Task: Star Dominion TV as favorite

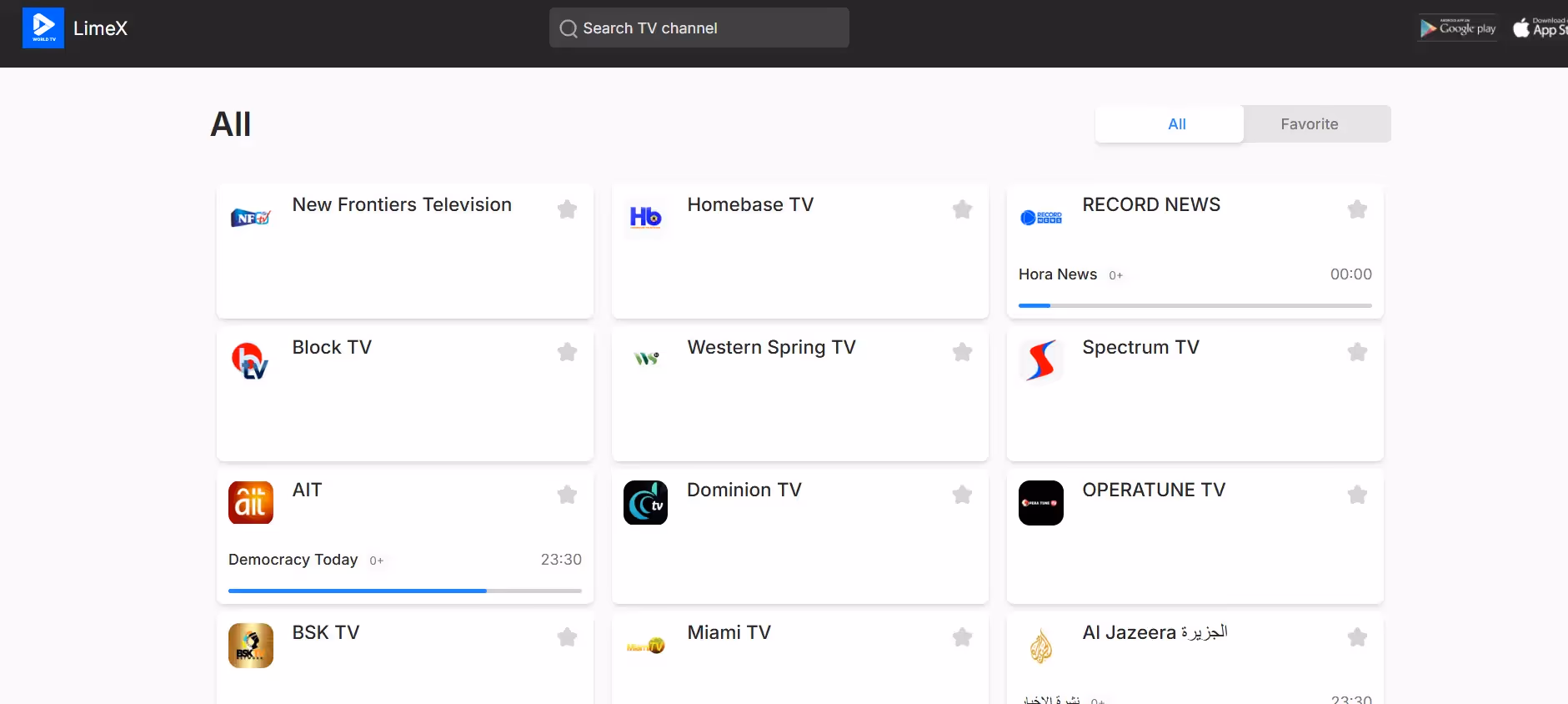Action: pyautogui.click(x=962, y=494)
